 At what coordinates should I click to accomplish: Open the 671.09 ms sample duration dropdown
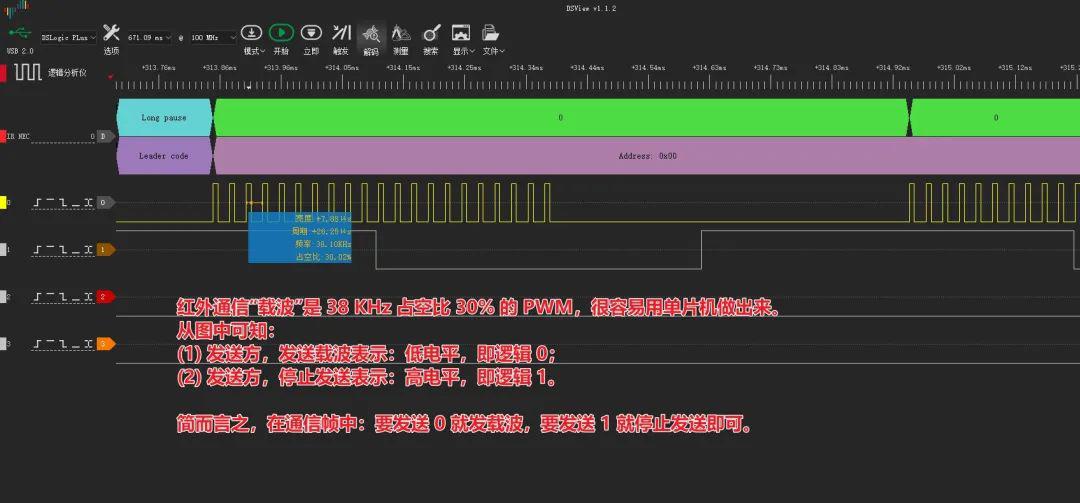[149, 38]
